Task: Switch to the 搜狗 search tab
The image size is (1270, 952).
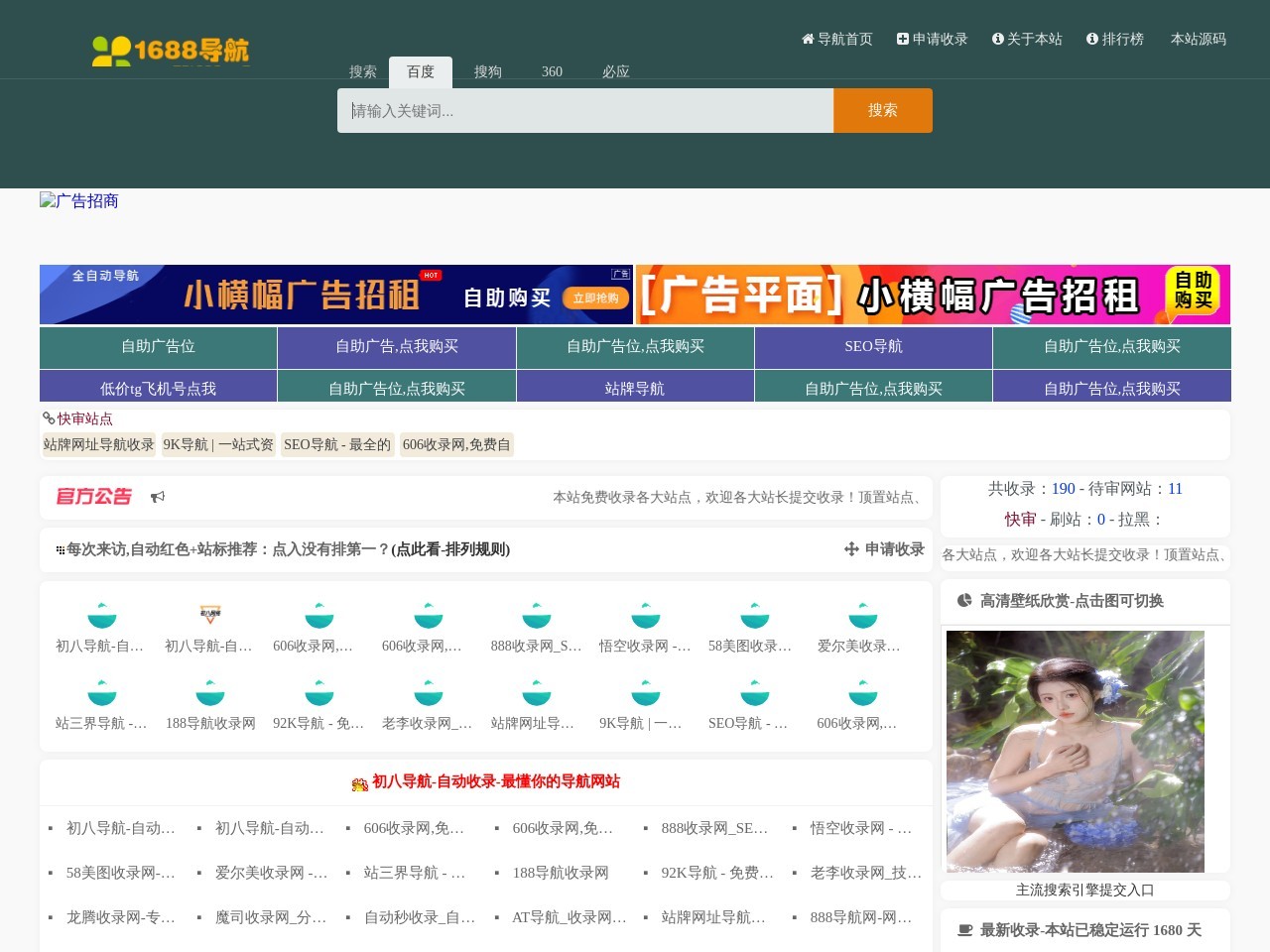Action: coord(487,71)
